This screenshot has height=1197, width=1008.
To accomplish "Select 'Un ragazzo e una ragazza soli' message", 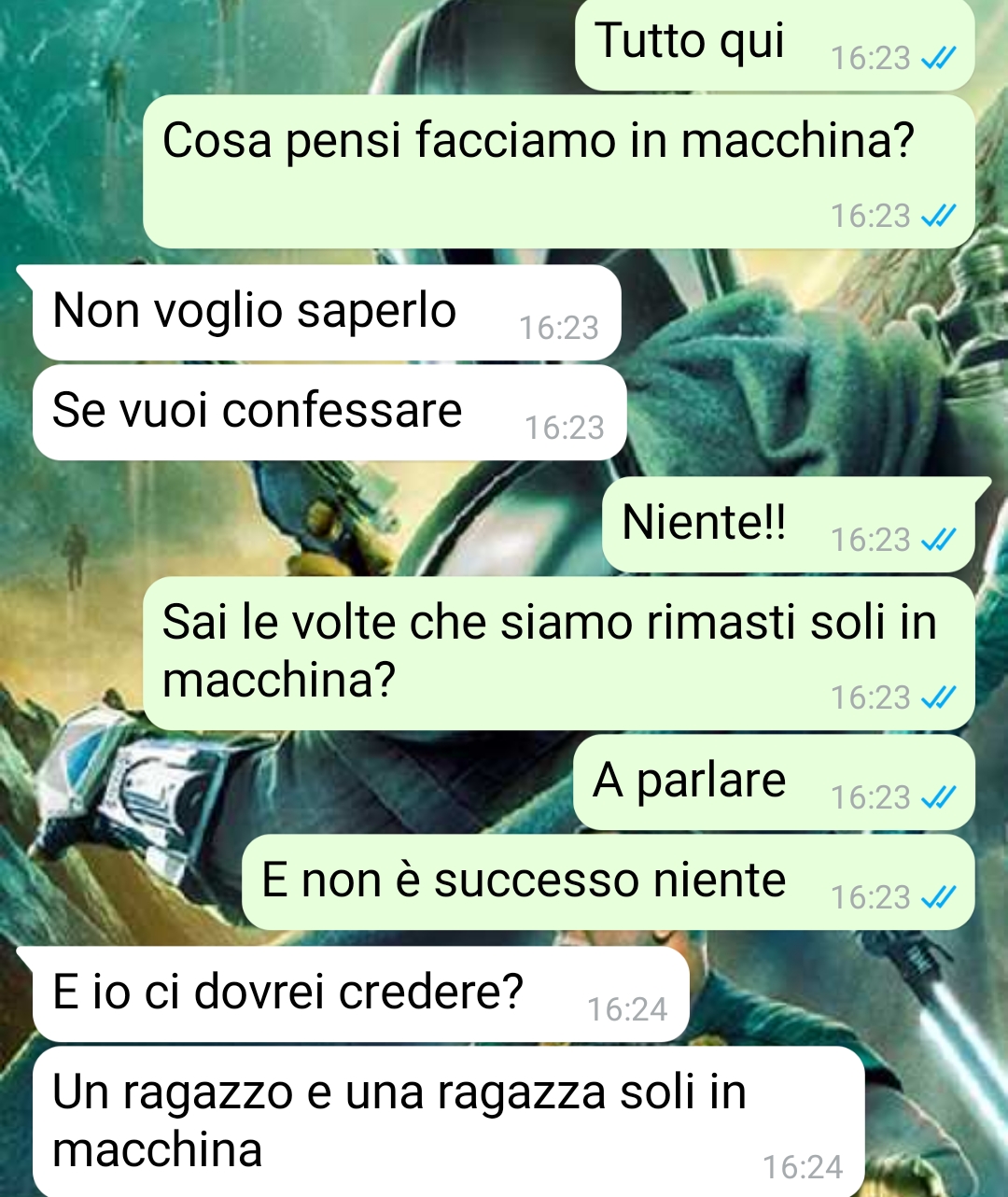I will 448,1121.
